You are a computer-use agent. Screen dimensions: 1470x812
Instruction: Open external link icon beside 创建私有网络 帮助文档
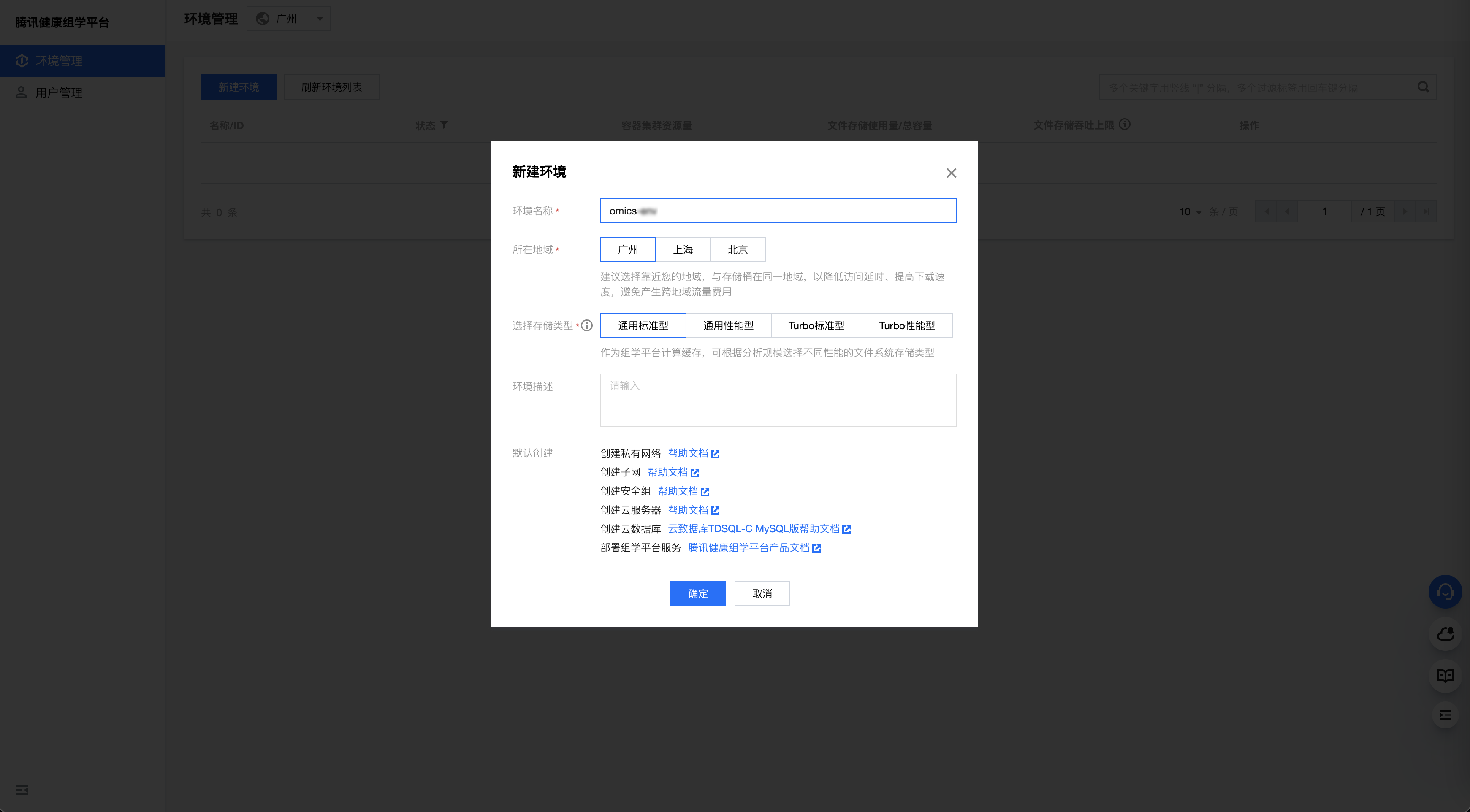[x=715, y=454]
